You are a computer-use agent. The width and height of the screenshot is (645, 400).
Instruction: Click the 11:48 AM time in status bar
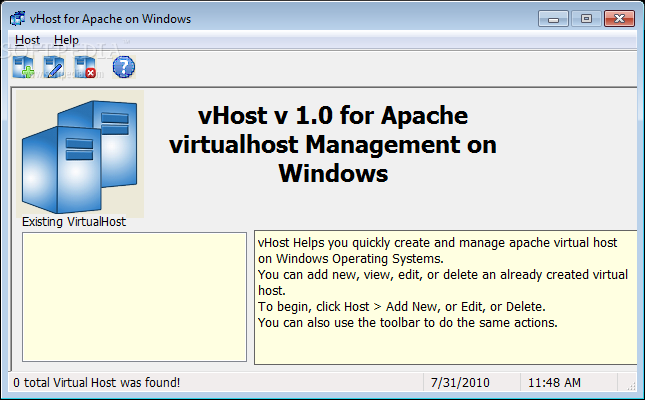point(554,383)
